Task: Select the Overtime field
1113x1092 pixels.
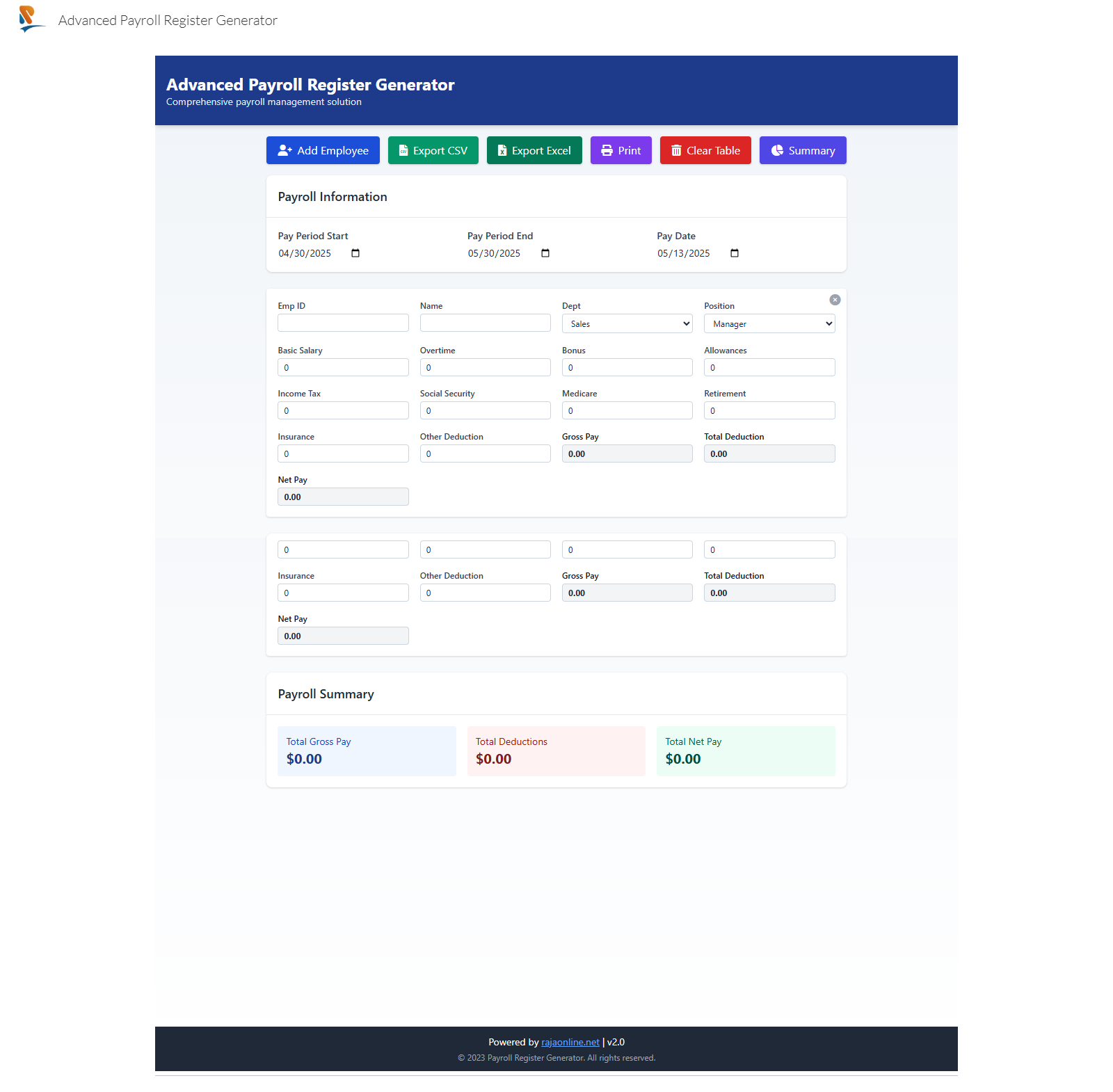Action: [486, 367]
